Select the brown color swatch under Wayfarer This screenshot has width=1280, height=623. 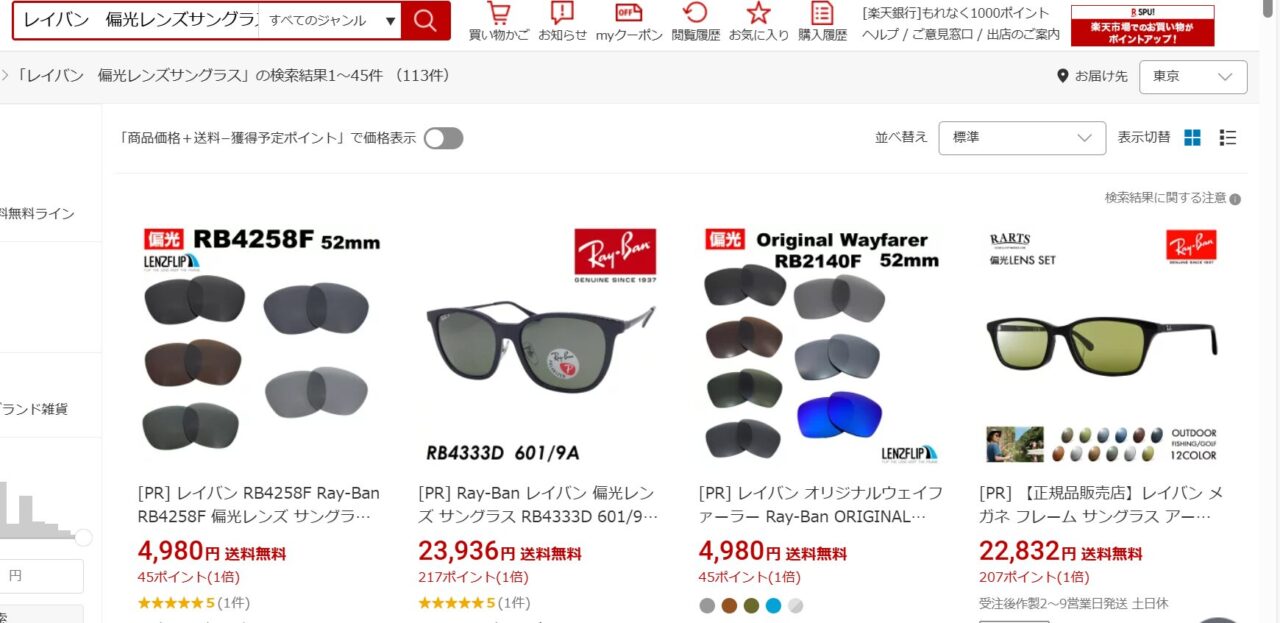[729, 605]
